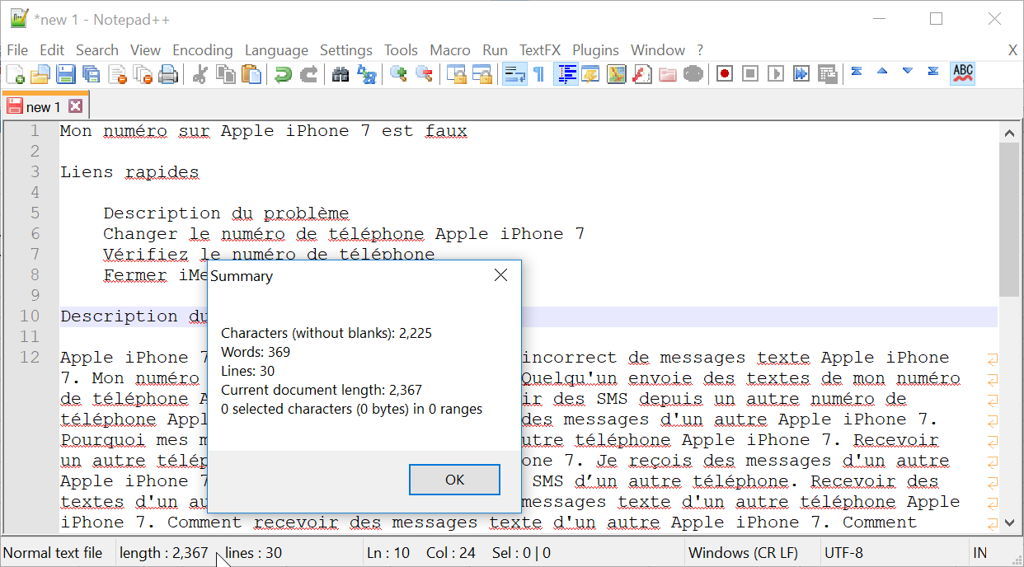The height and width of the screenshot is (567, 1024).
Task: Select the 'new 1' document tab
Action: coord(44,106)
